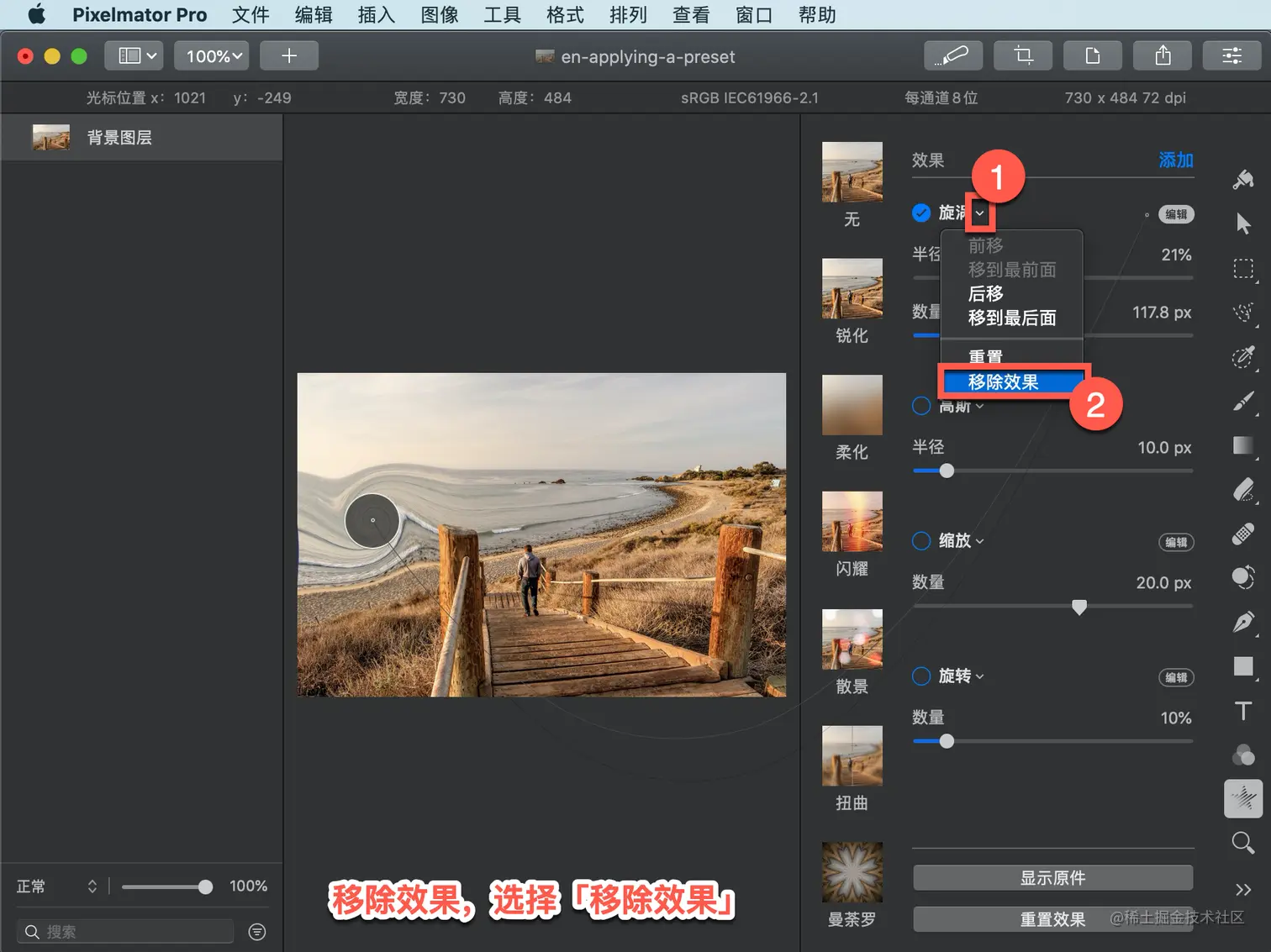Click the plus button to add
Screen dimensions: 1271x952
pos(289,55)
